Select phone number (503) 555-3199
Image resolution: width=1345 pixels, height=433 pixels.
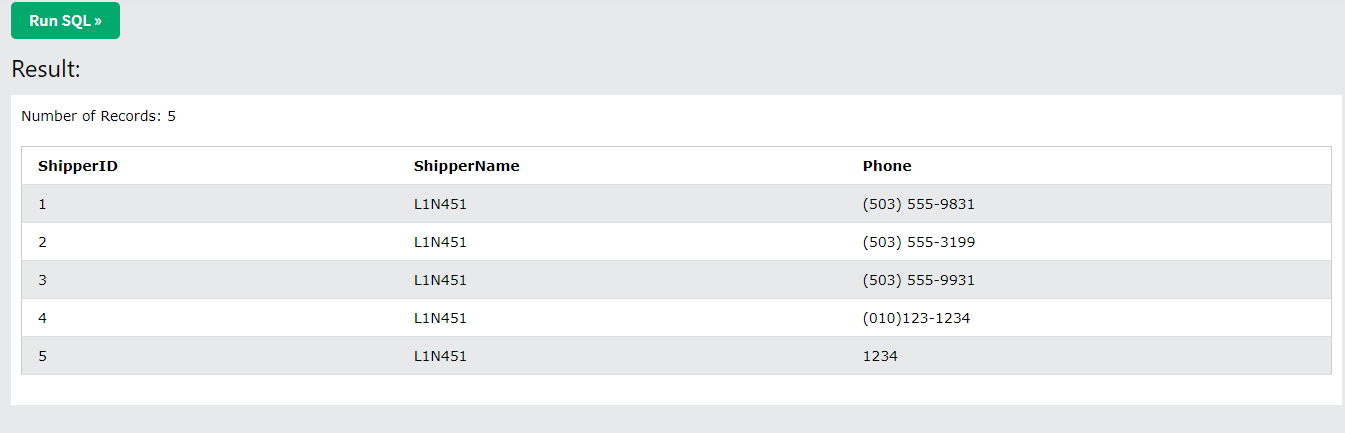(x=918, y=242)
